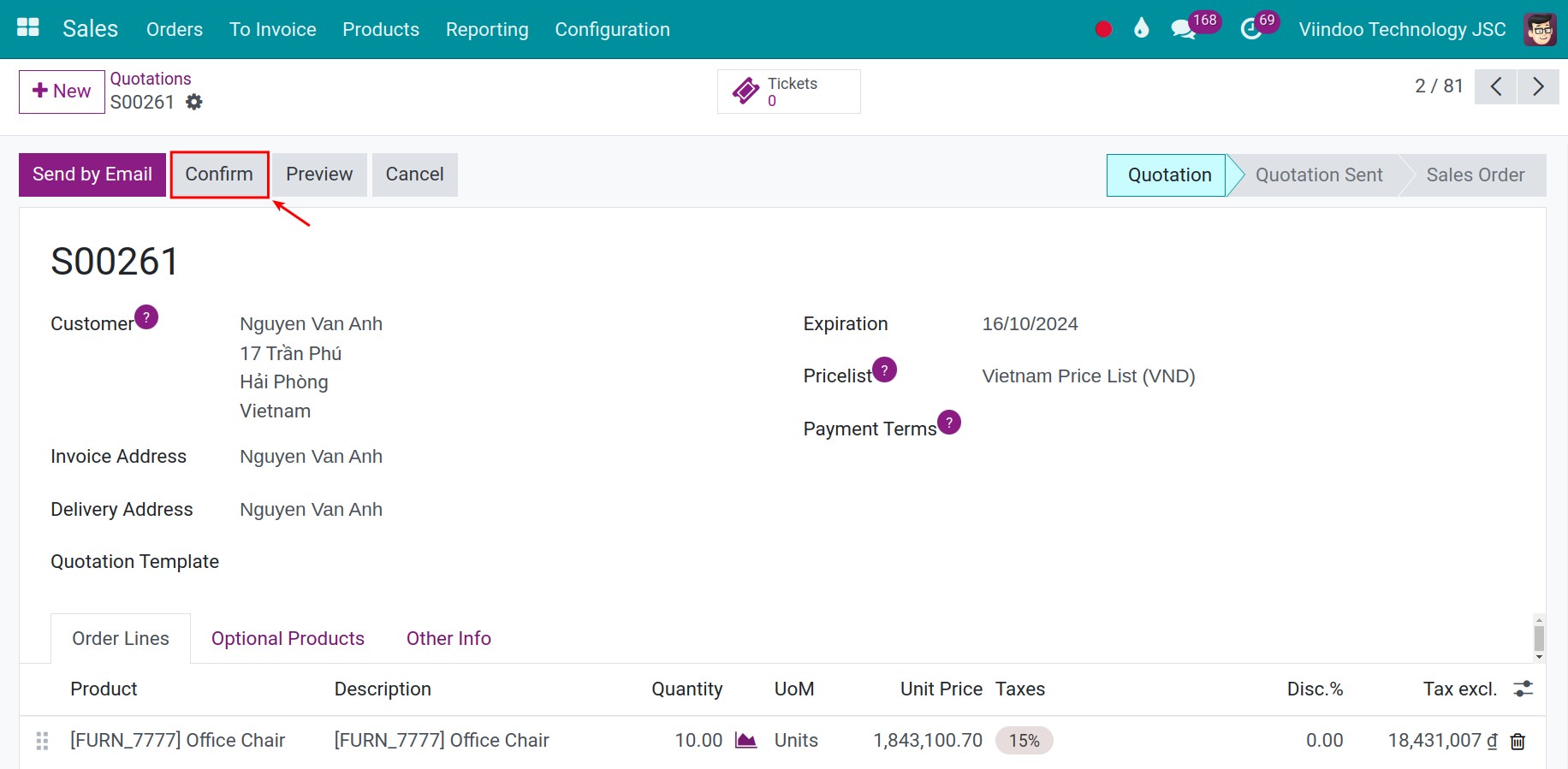Open the column settings adjuster icon

tap(1523, 689)
